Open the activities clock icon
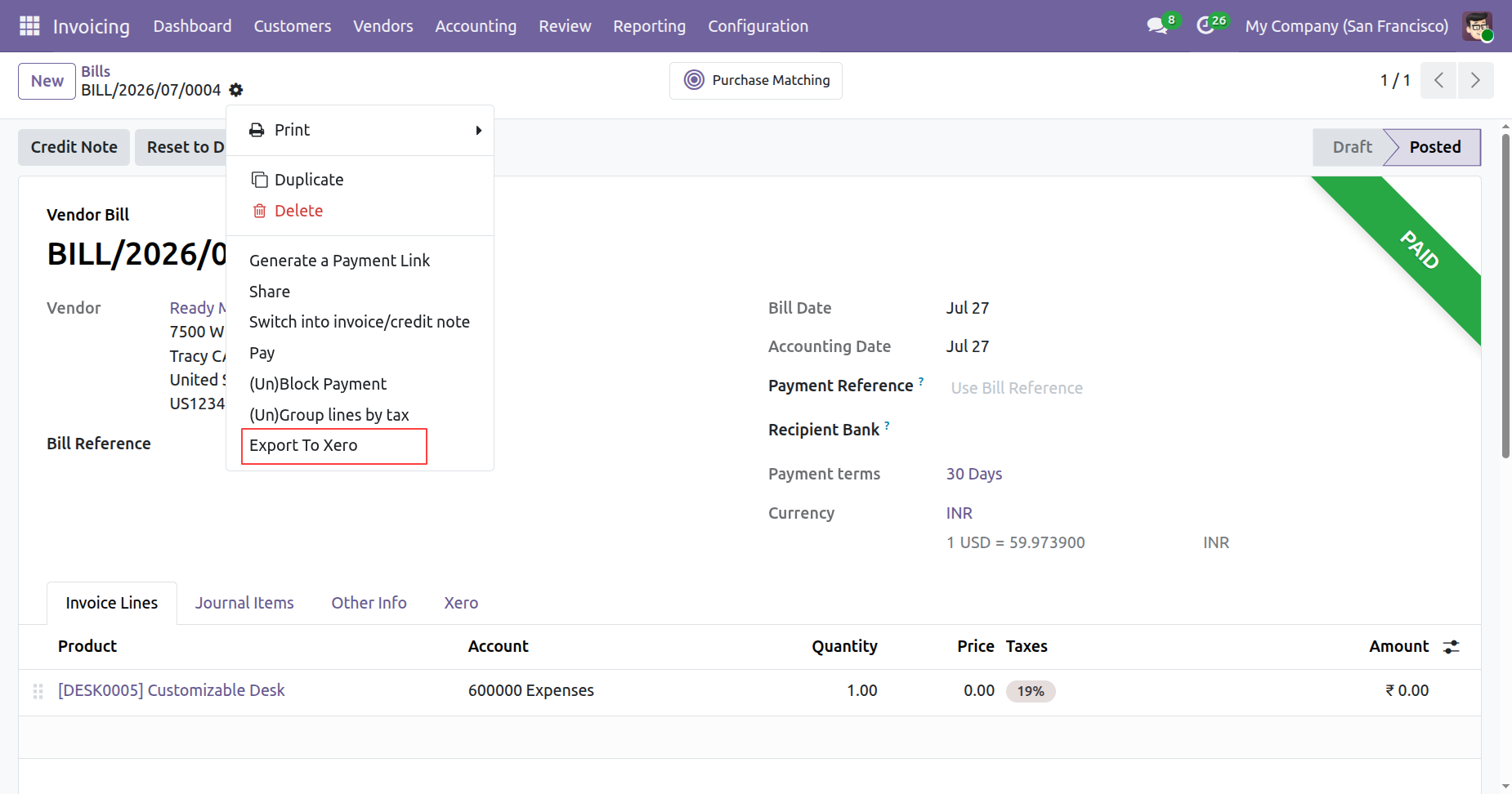 (x=1206, y=26)
